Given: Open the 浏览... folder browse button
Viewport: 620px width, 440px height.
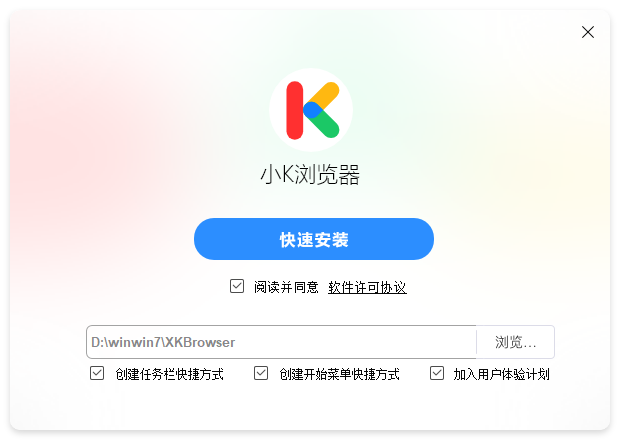Looking at the screenshot, I should (x=516, y=342).
